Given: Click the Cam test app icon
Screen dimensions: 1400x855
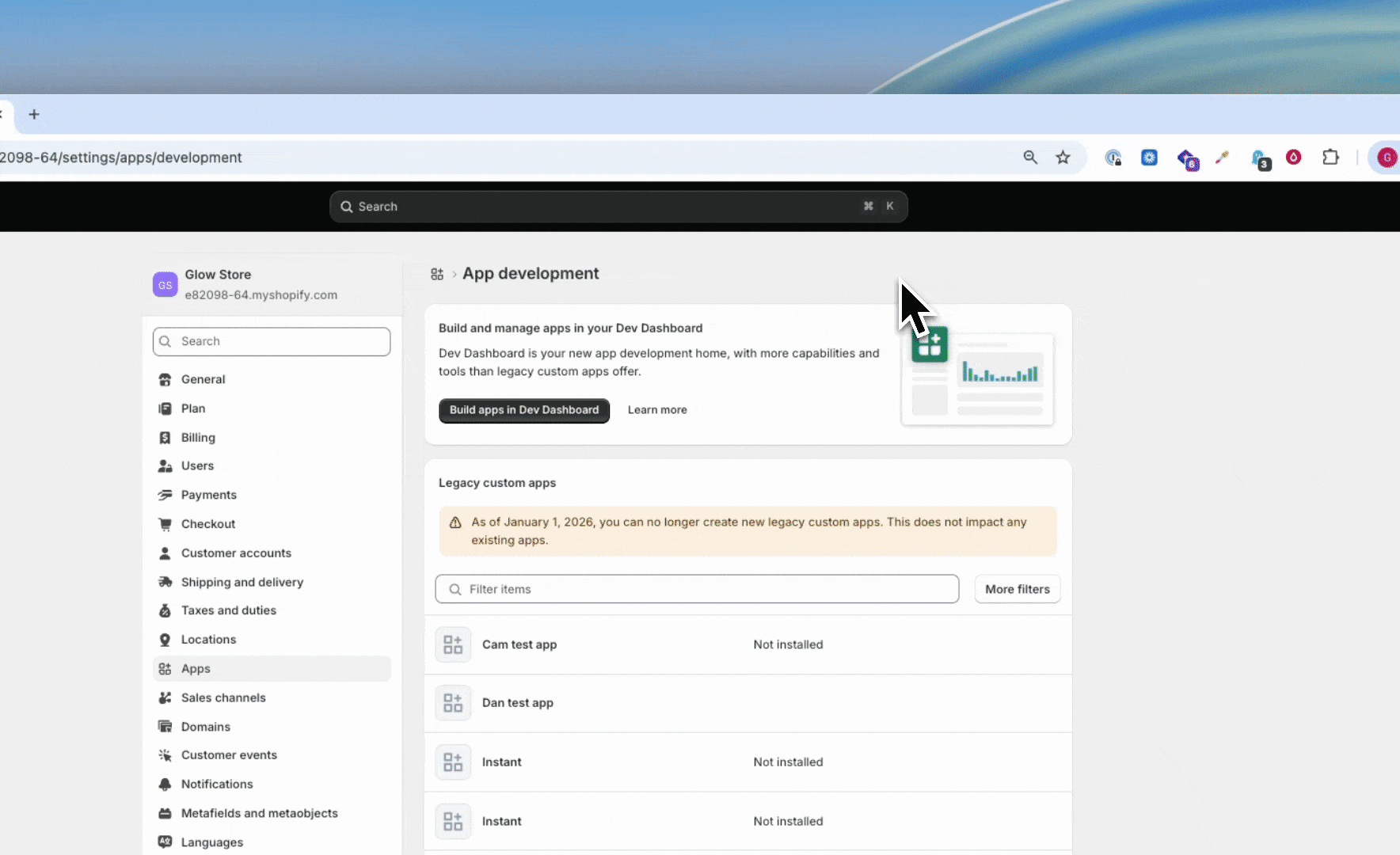Looking at the screenshot, I should tap(453, 644).
